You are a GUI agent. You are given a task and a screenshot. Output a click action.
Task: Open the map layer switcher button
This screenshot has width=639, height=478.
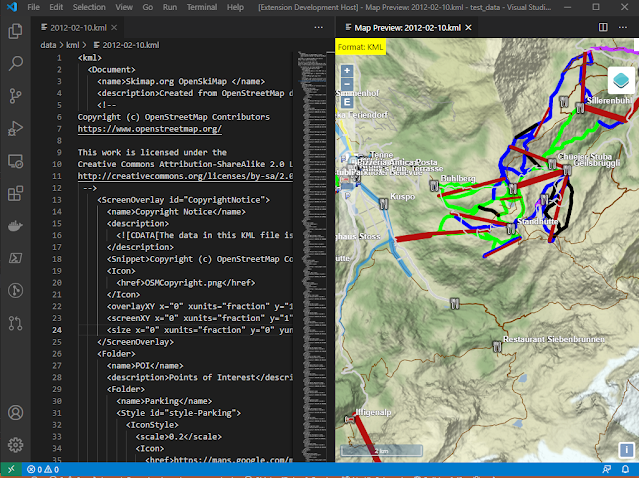pyautogui.click(x=621, y=80)
